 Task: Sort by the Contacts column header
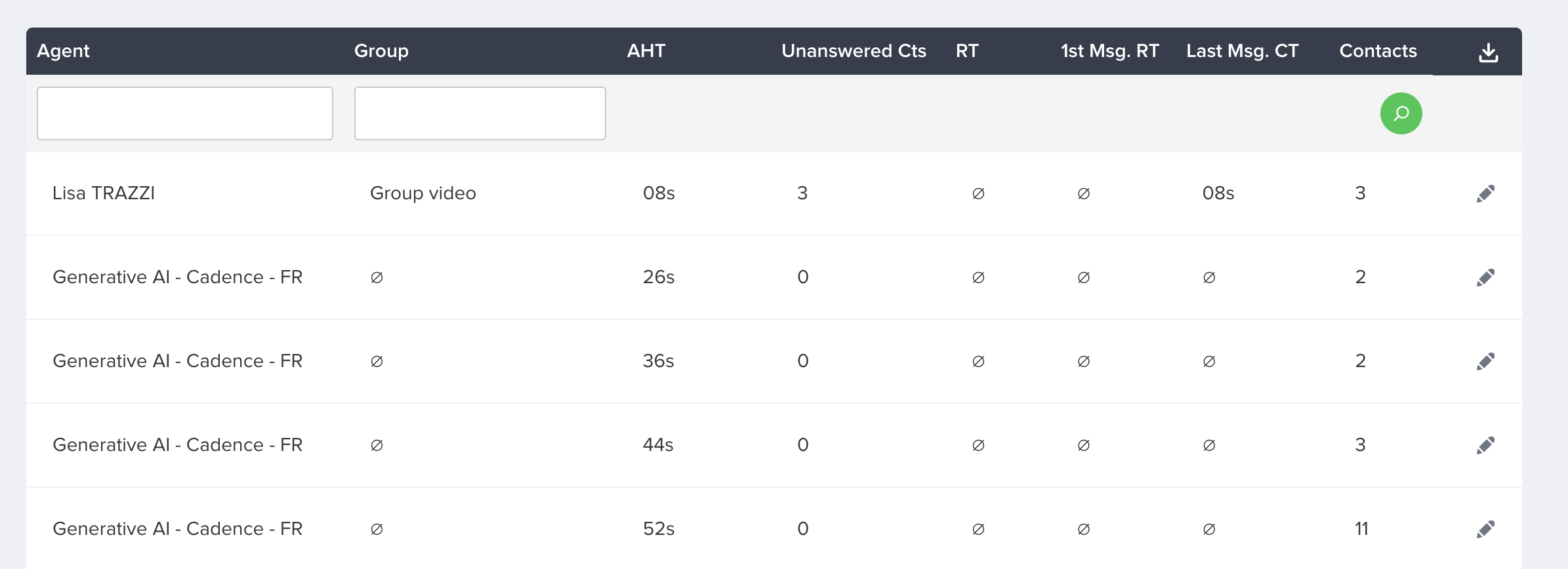(x=1378, y=51)
